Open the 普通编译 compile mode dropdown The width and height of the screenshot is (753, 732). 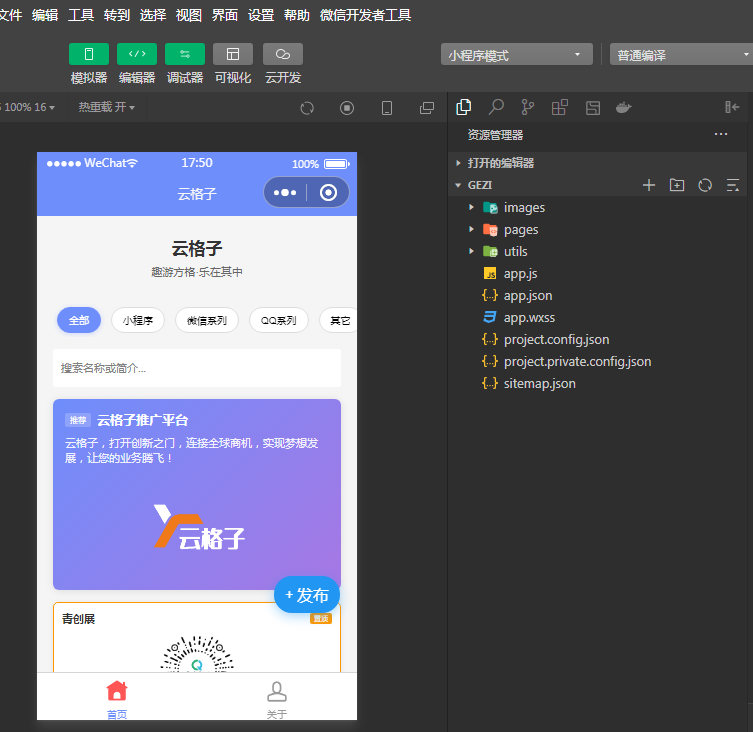(x=681, y=54)
